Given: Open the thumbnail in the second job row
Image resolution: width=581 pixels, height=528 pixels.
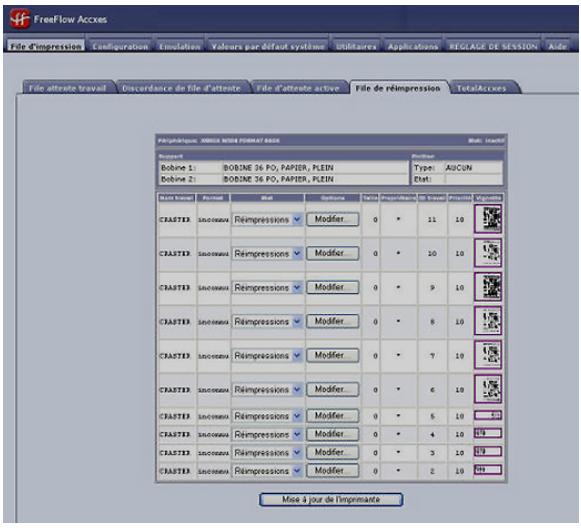Looking at the screenshot, I should (488, 253).
